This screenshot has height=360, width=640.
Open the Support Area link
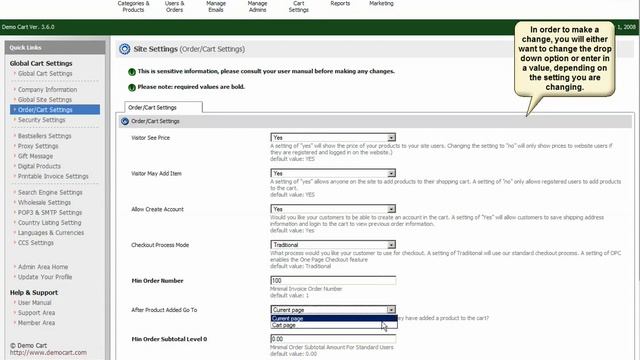point(36,313)
